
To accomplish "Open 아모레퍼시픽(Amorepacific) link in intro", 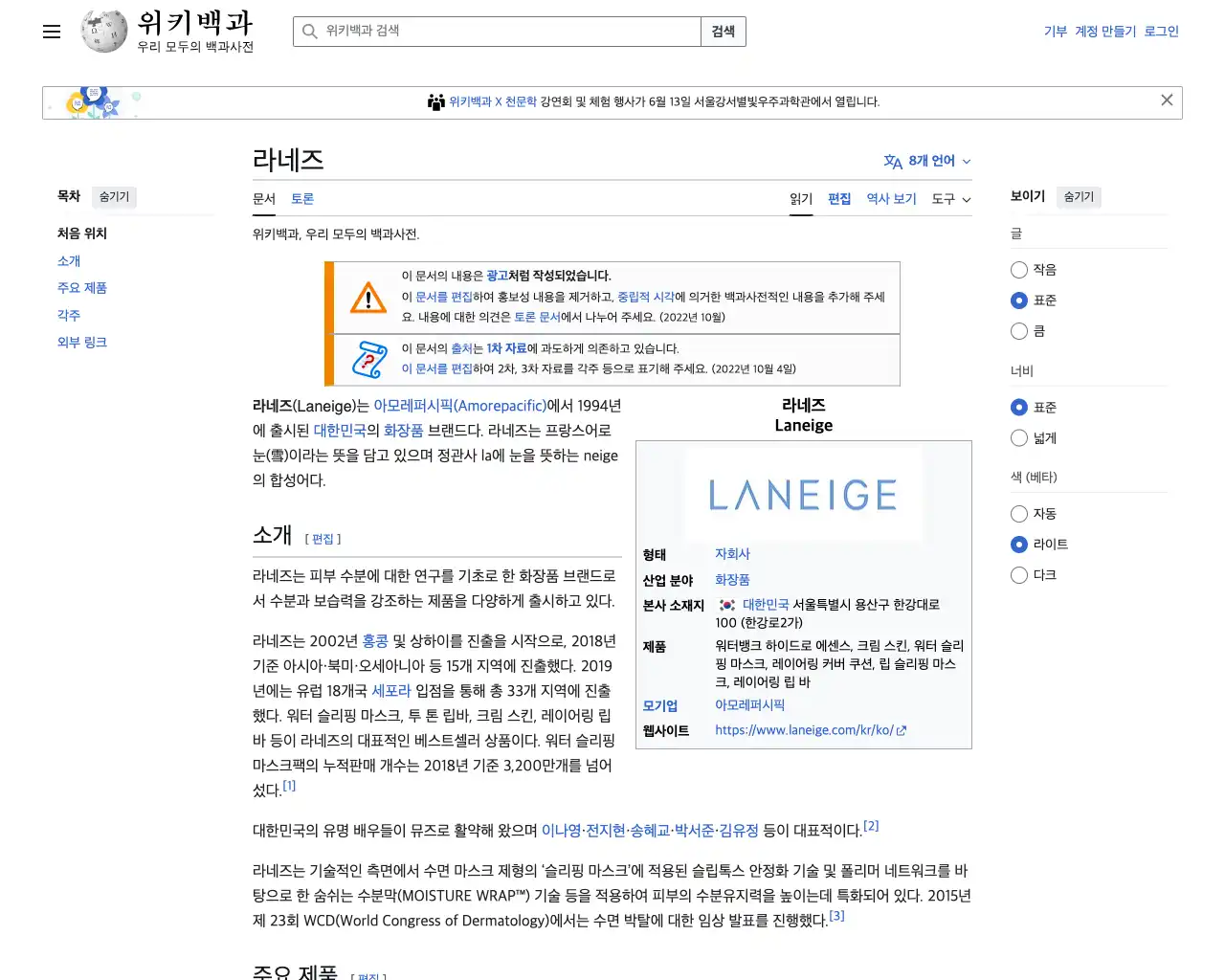I will coord(459,406).
